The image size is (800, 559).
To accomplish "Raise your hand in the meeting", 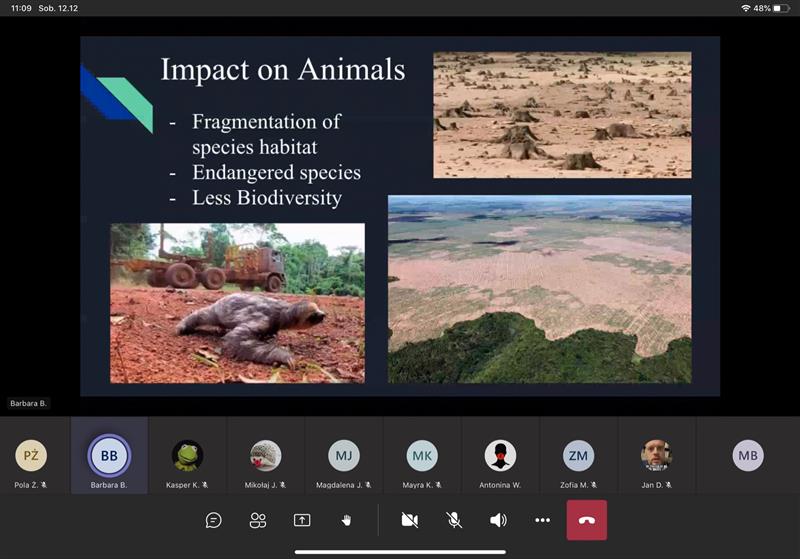I will tap(347, 520).
